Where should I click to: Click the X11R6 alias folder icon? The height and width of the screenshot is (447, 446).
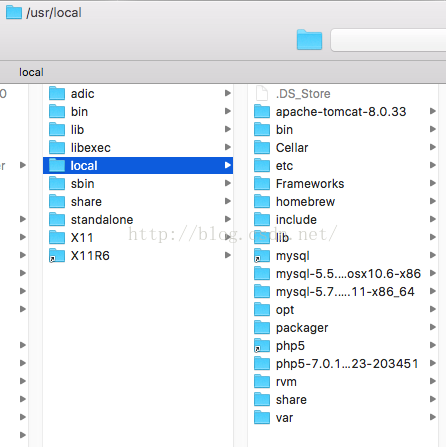[57, 255]
